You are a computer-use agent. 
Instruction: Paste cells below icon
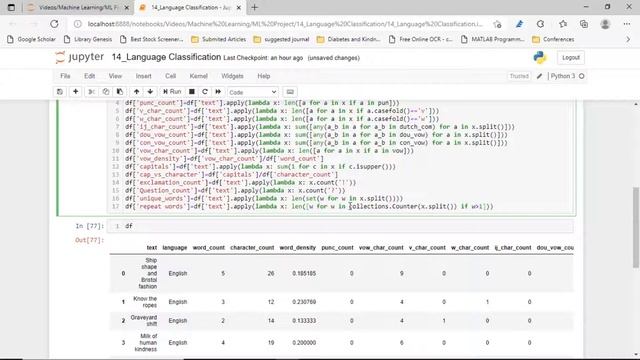pyautogui.click(x=120, y=92)
